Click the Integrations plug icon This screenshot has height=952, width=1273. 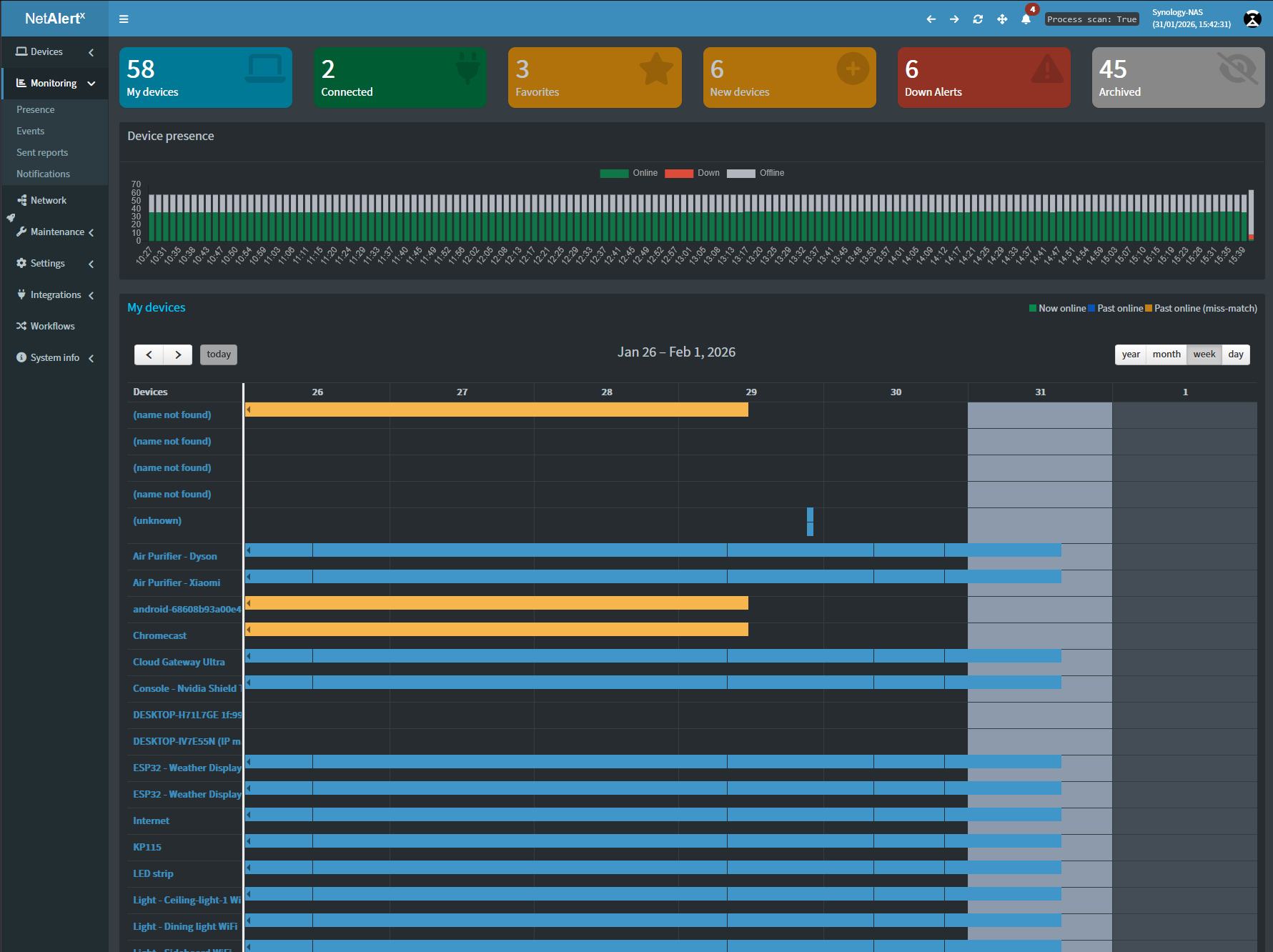(x=21, y=294)
